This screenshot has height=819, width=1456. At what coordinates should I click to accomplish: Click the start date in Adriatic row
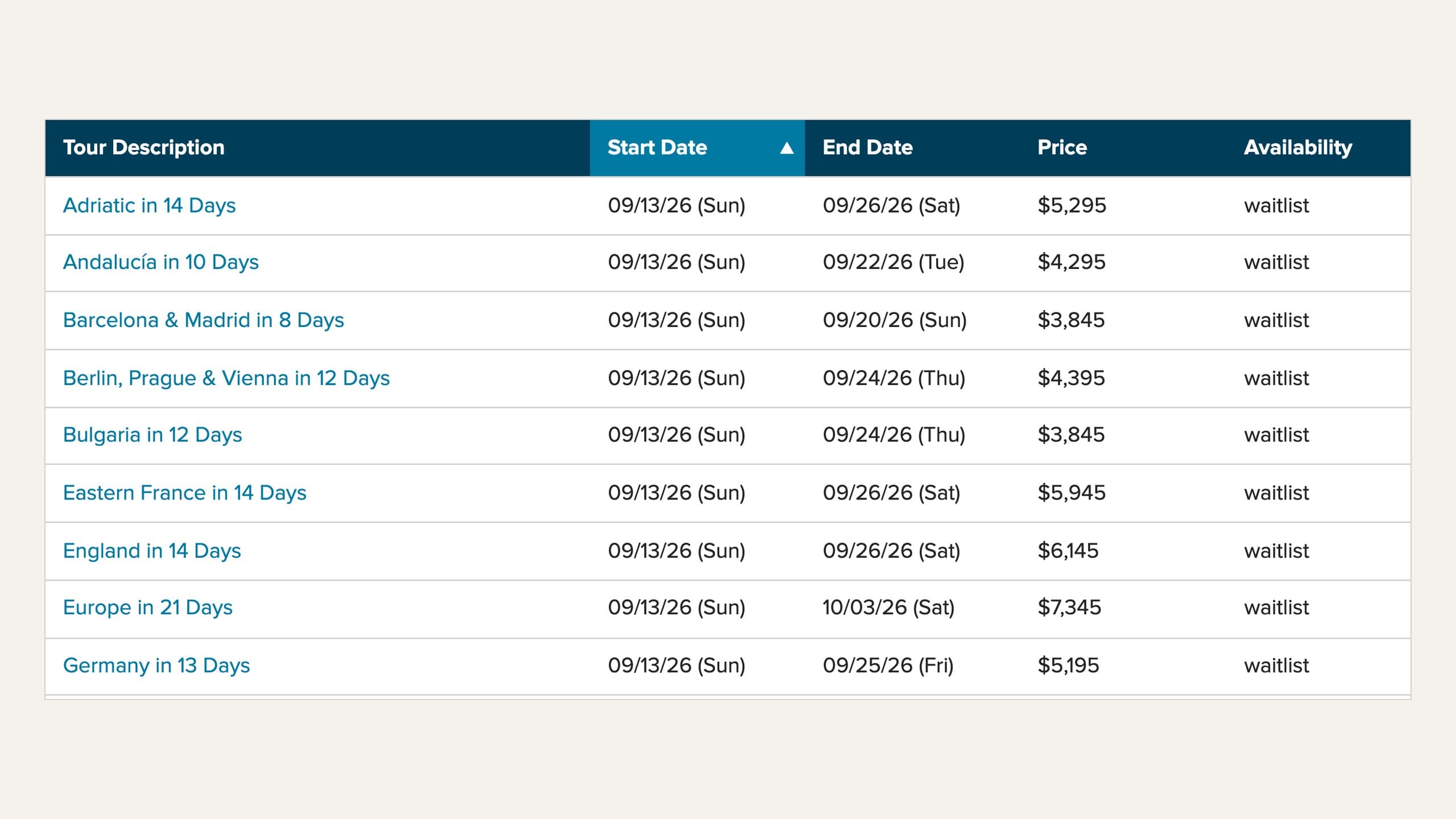(x=676, y=205)
